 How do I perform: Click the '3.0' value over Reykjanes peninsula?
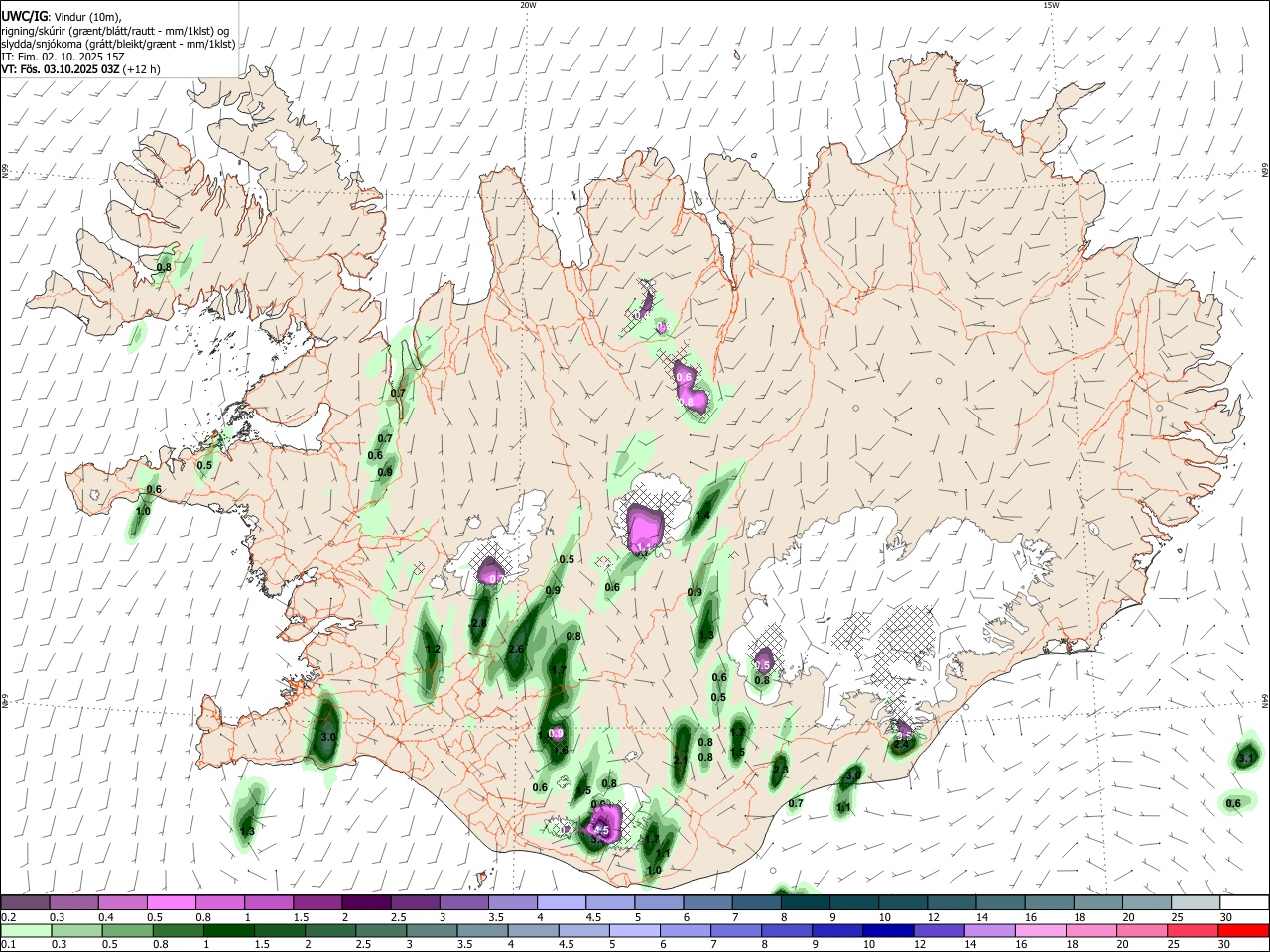pyautogui.click(x=329, y=738)
